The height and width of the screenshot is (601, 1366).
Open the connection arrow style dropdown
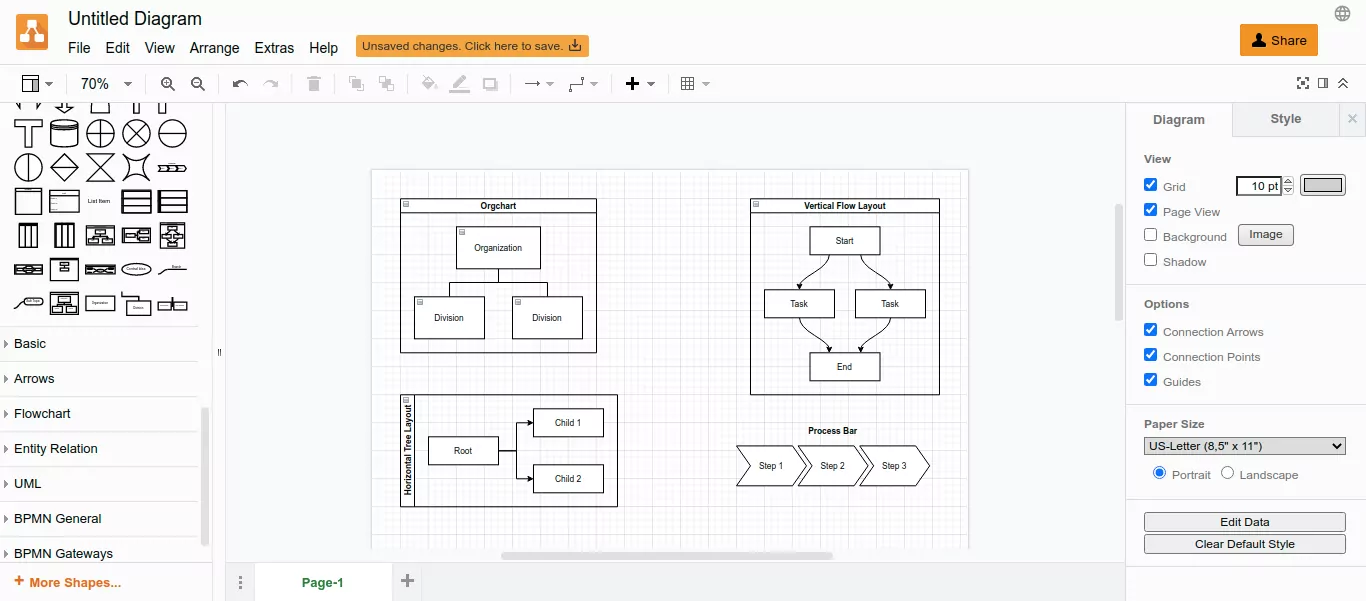coord(539,85)
